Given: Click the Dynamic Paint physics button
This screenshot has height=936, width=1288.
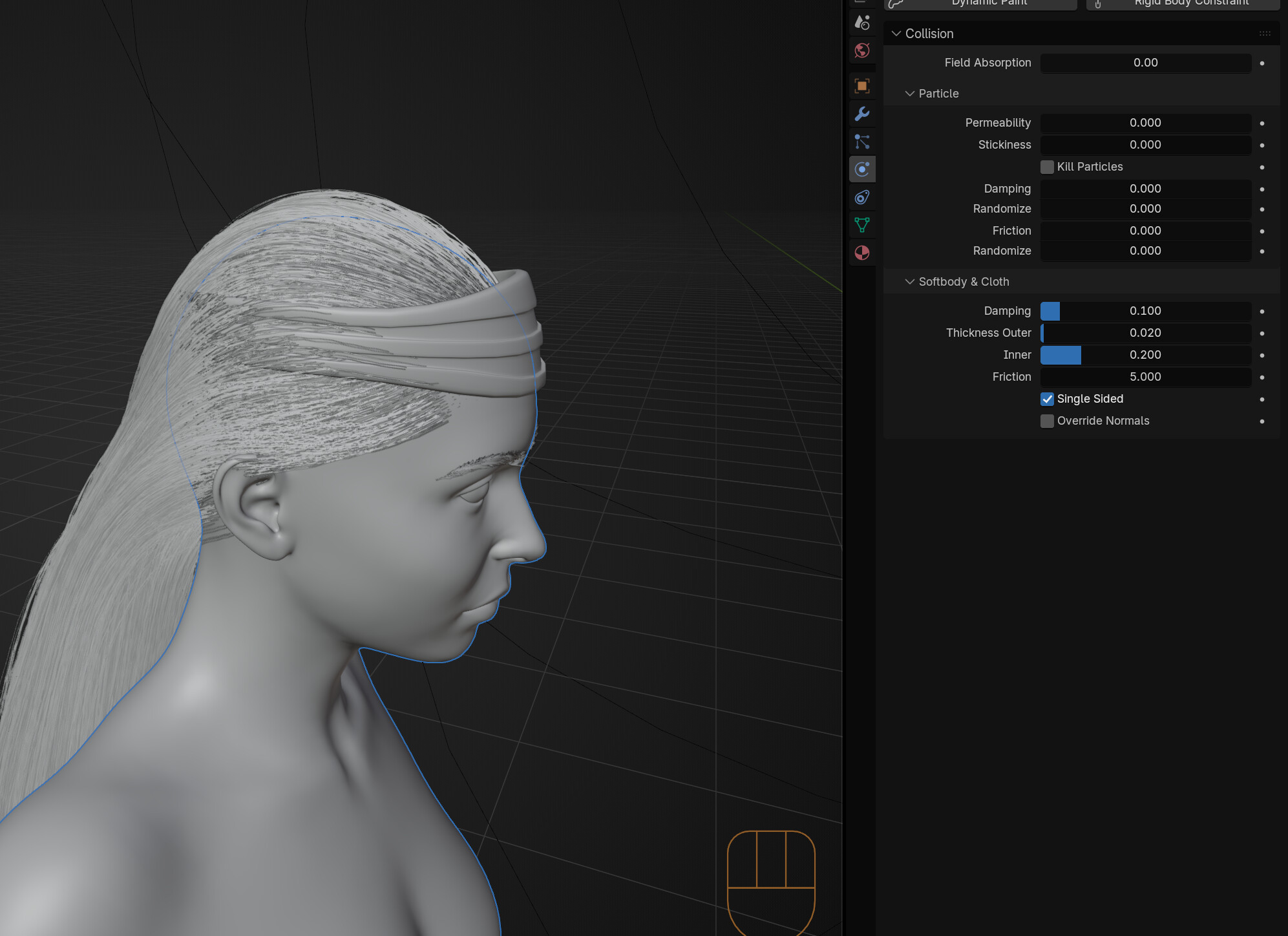Looking at the screenshot, I should [980, 4].
